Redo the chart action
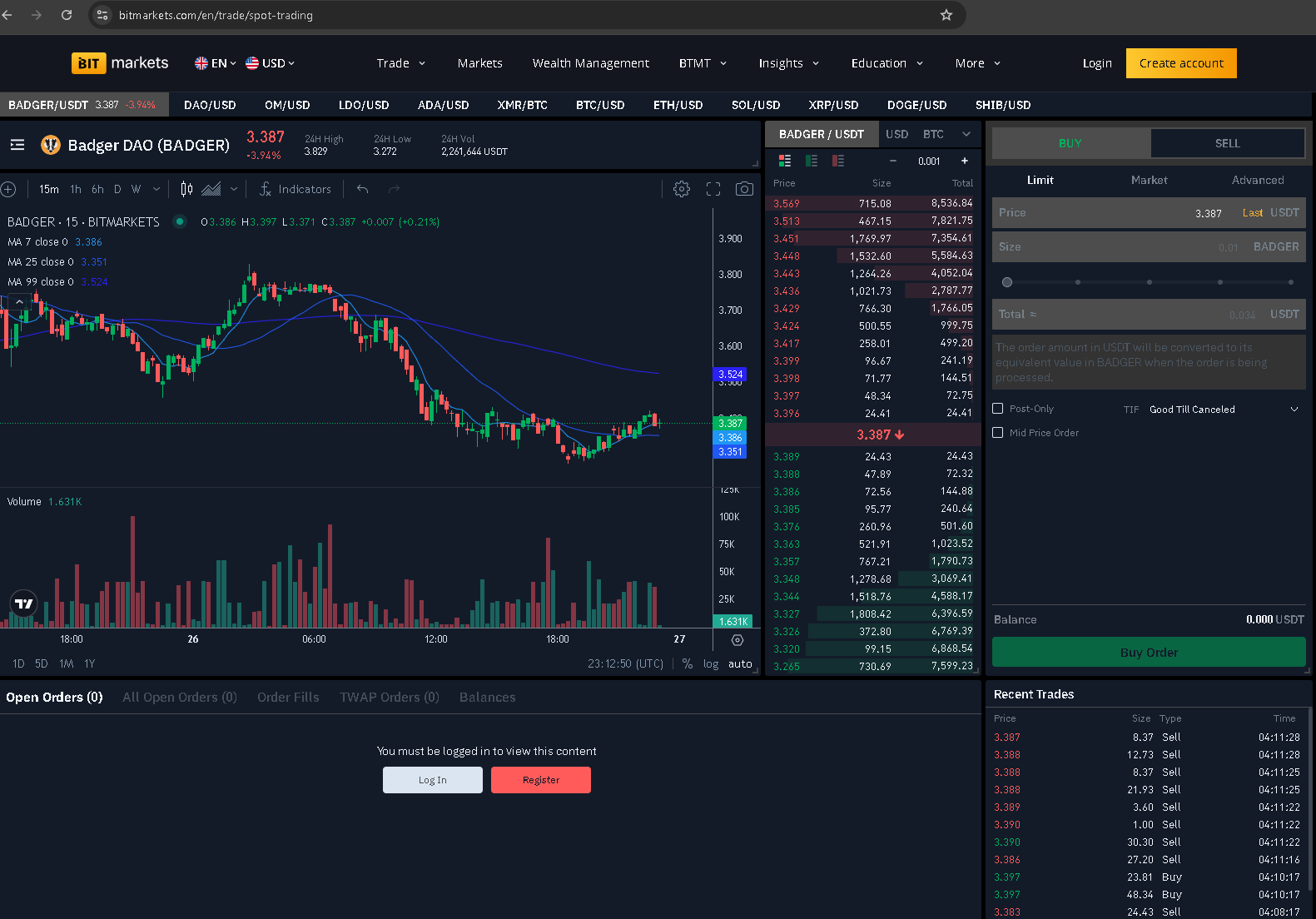This screenshot has width=1316, height=919. click(394, 189)
